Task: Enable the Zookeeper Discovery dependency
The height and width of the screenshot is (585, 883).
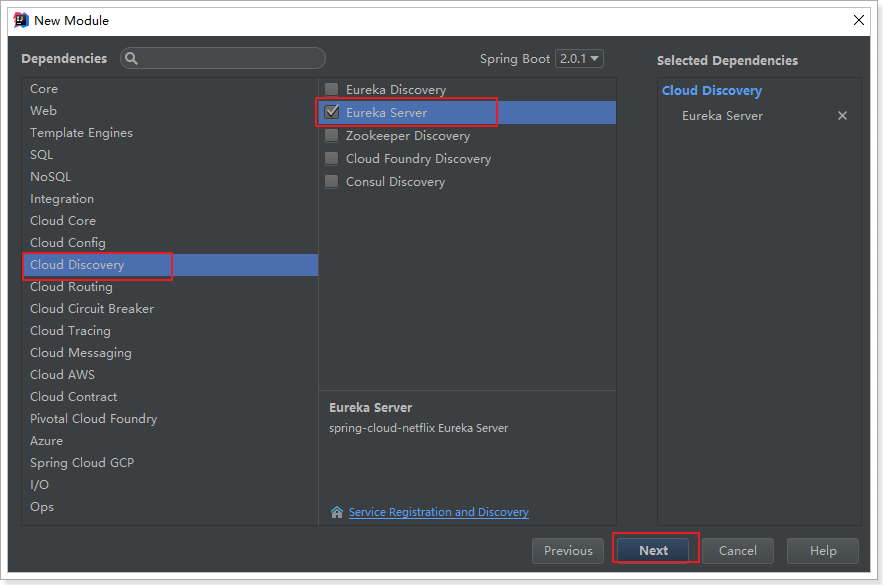Action: coord(332,135)
